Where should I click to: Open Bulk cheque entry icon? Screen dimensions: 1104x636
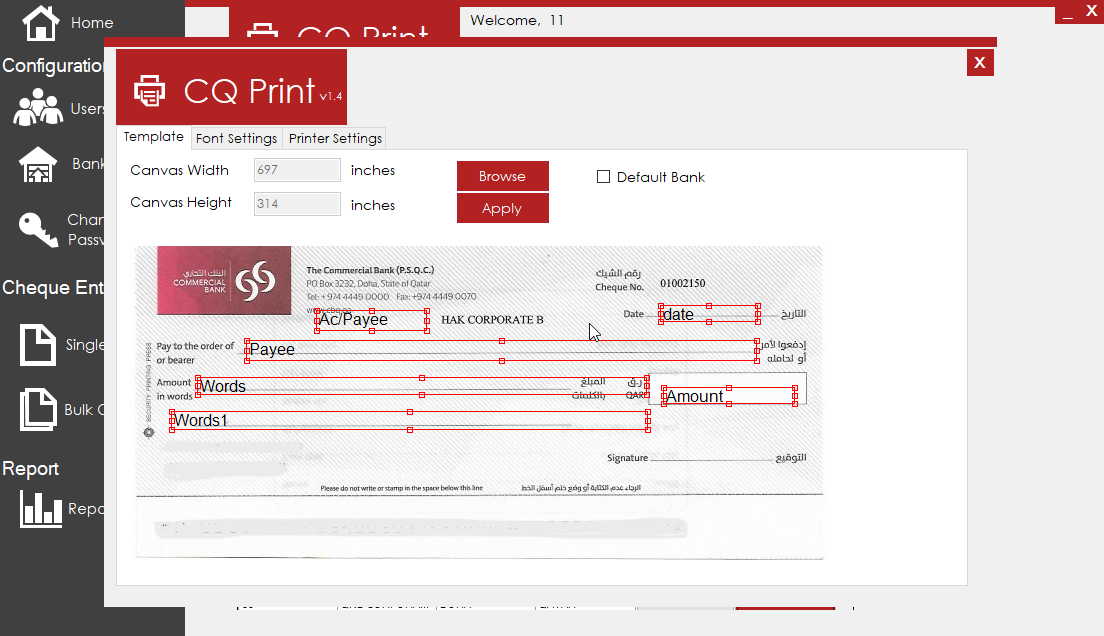coord(38,409)
